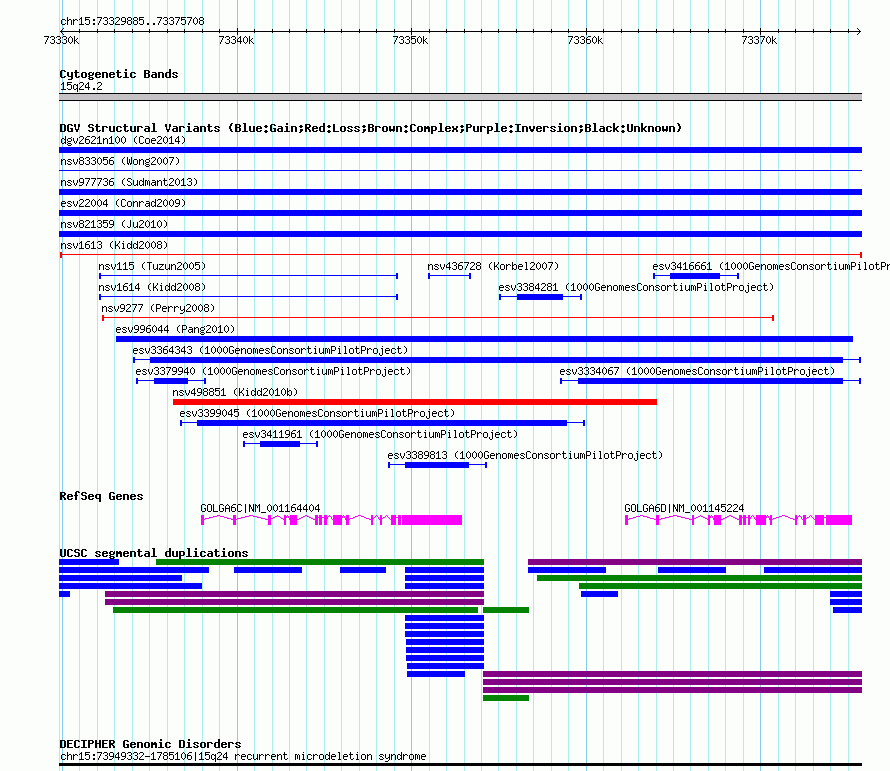This screenshot has width=890, height=771.
Task: Click the GOLGA6C|NM_001164404 gene label
Action: pyautogui.click(x=260, y=508)
